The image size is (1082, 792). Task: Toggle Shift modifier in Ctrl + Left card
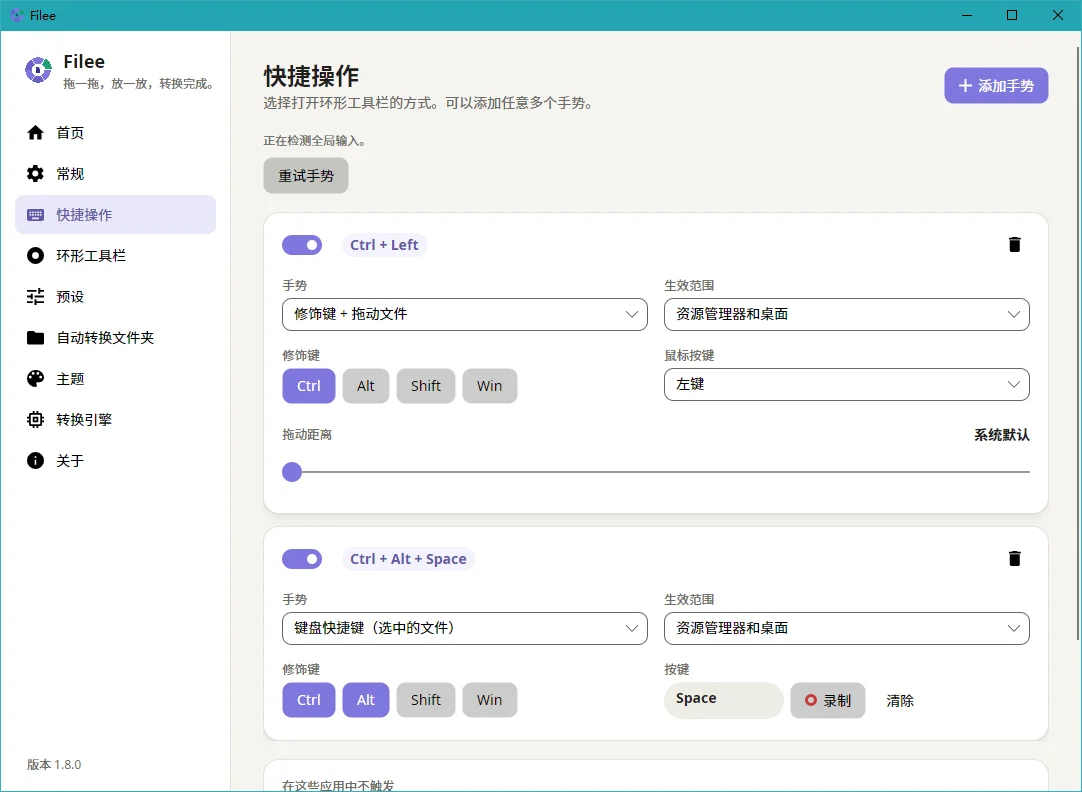point(426,386)
